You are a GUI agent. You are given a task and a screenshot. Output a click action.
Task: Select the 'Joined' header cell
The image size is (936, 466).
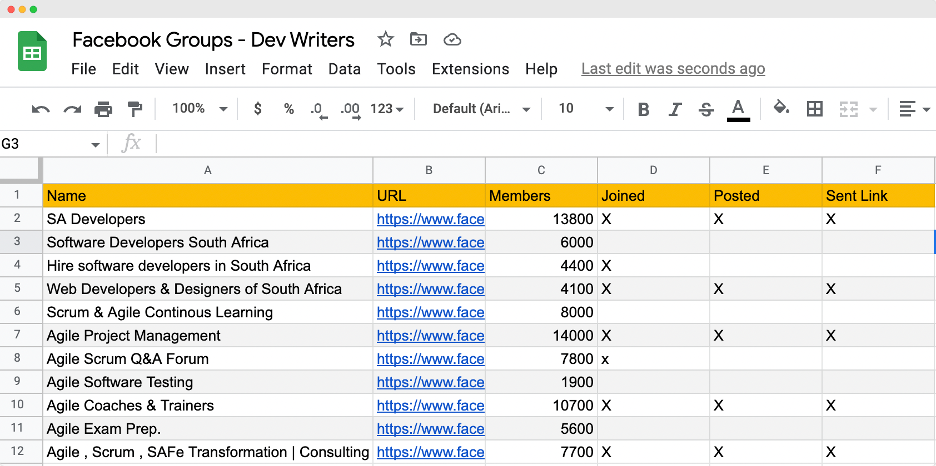pos(654,196)
